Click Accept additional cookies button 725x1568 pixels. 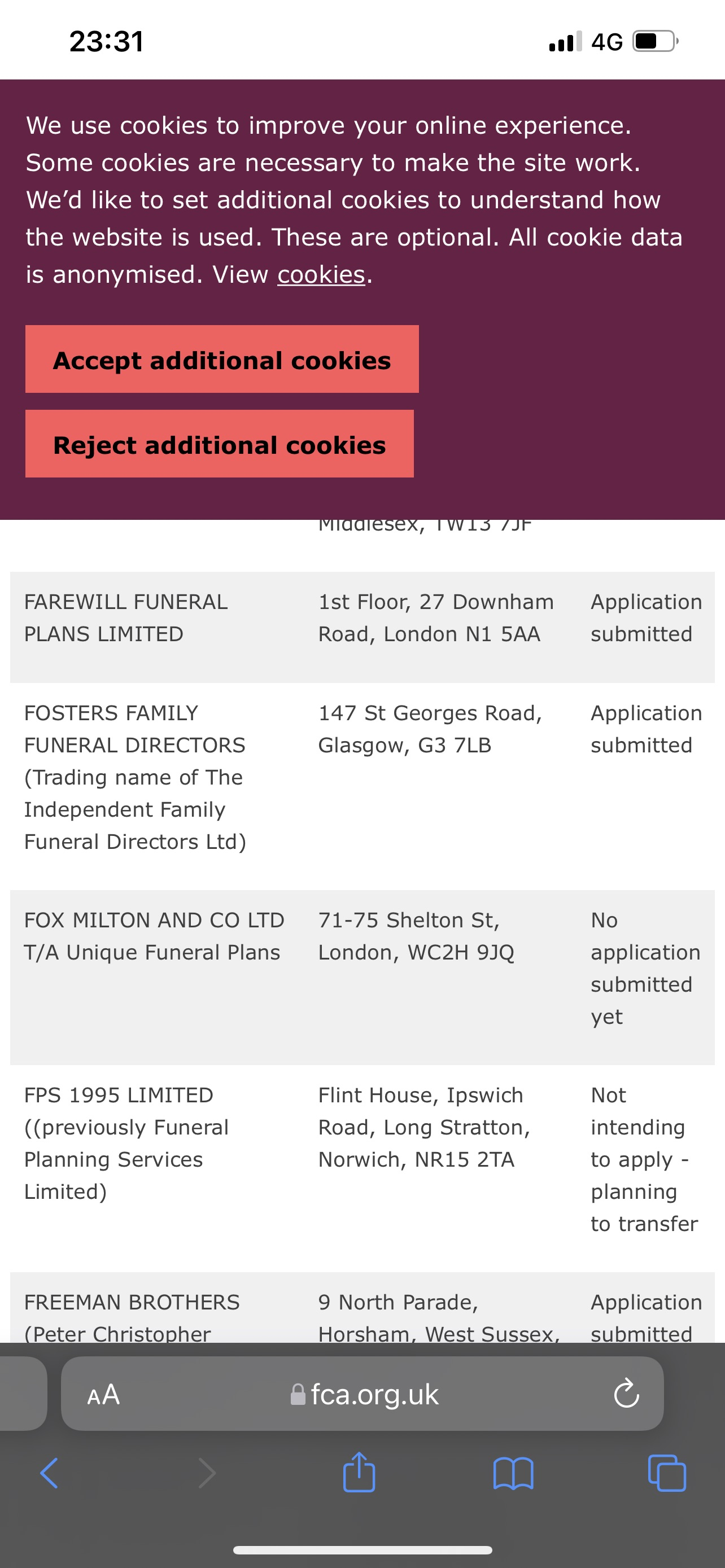click(x=222, y=359)
